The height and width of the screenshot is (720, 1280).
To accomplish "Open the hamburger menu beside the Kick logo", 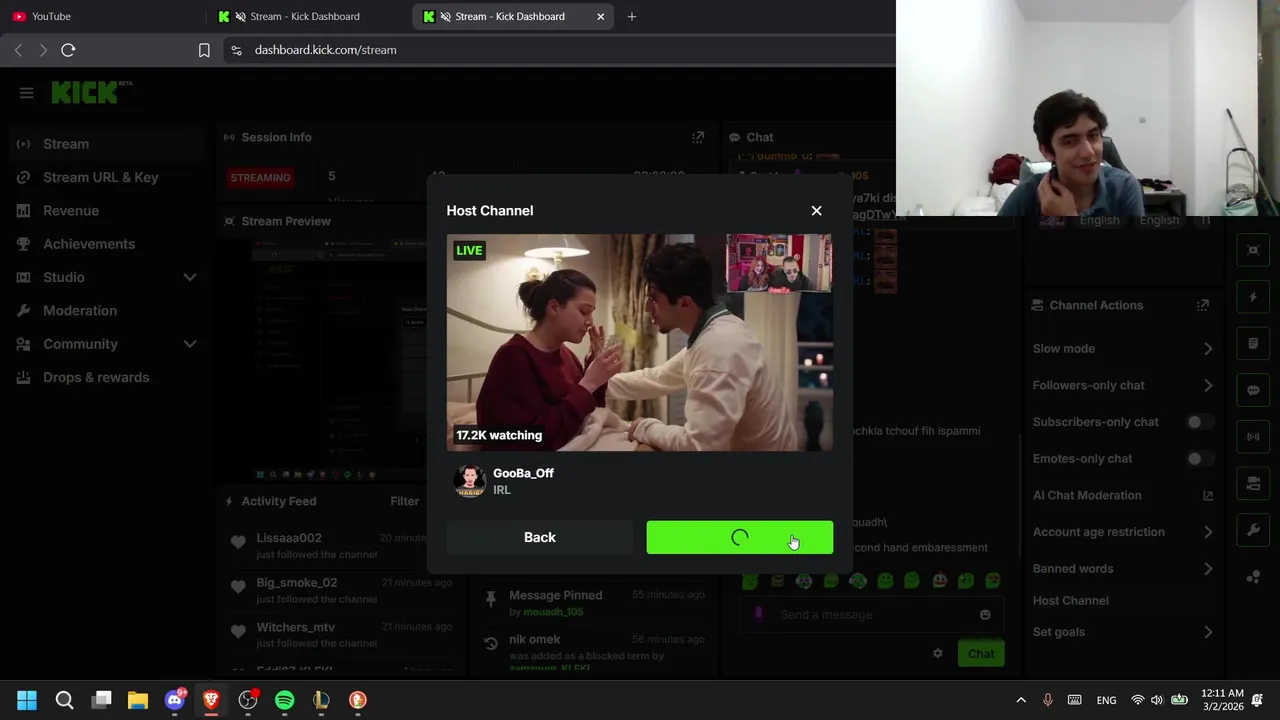I will [x=26, y=93].
